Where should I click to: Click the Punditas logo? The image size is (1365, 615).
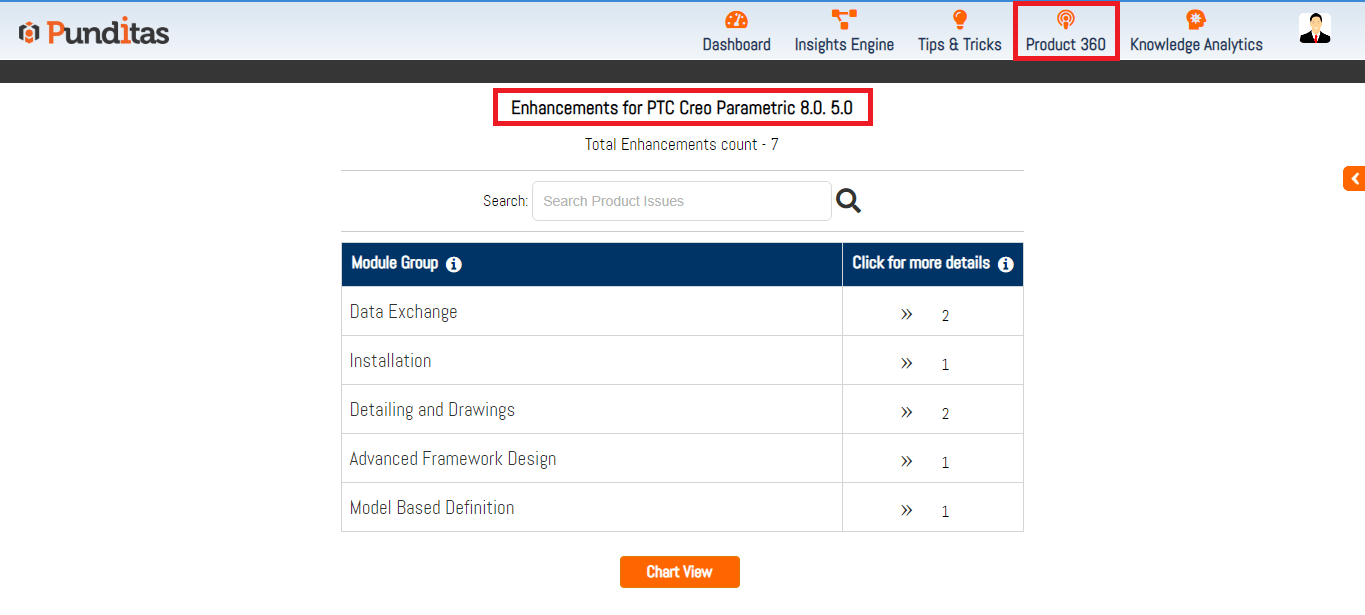(94, 32)
